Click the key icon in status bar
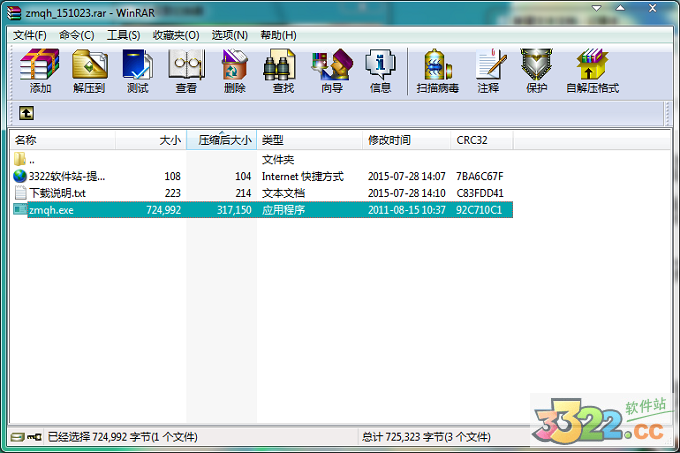The height and width of the screenshot is (453, 680). click(x=34, y=437)
